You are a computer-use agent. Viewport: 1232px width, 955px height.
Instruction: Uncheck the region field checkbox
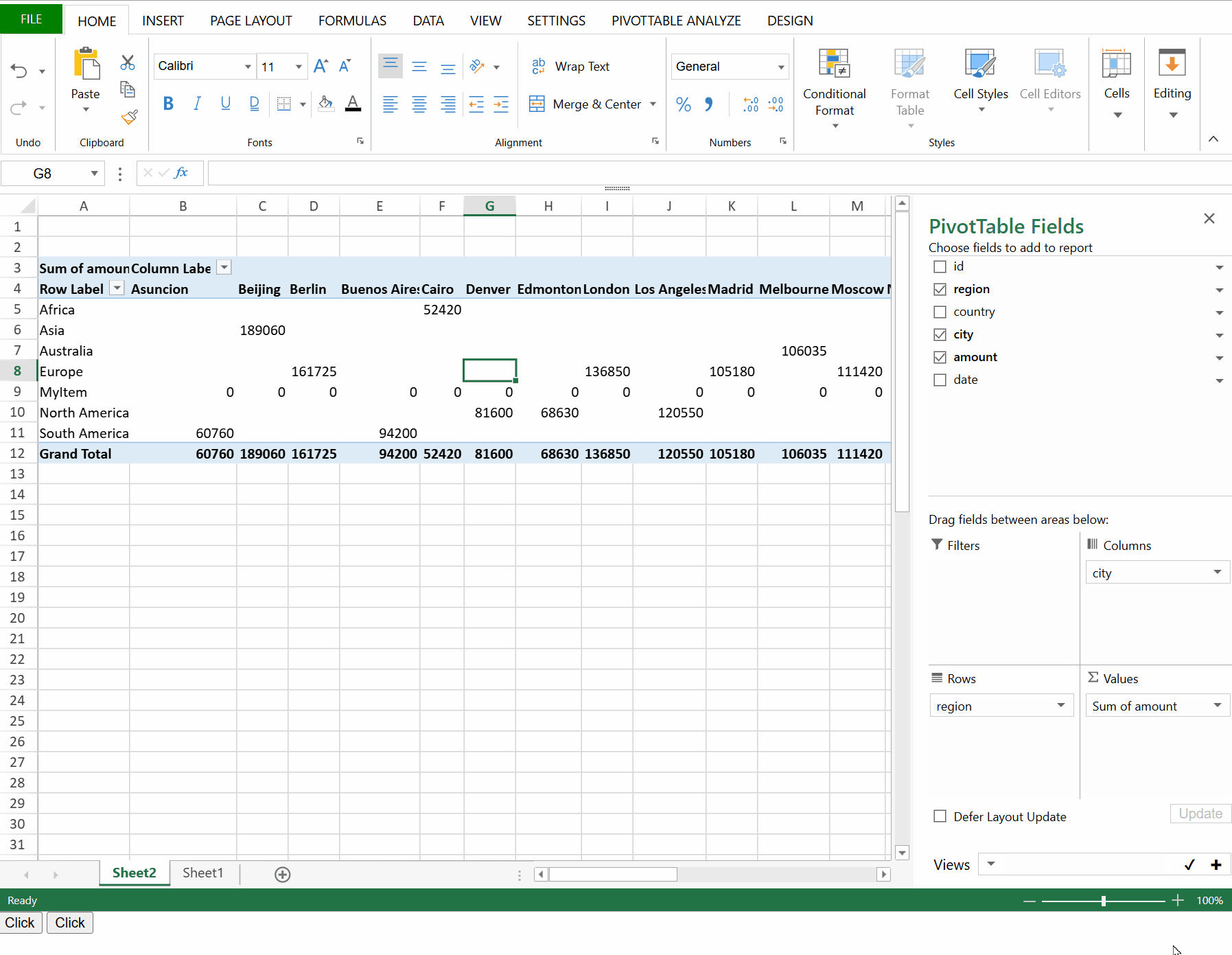point(940,289)
